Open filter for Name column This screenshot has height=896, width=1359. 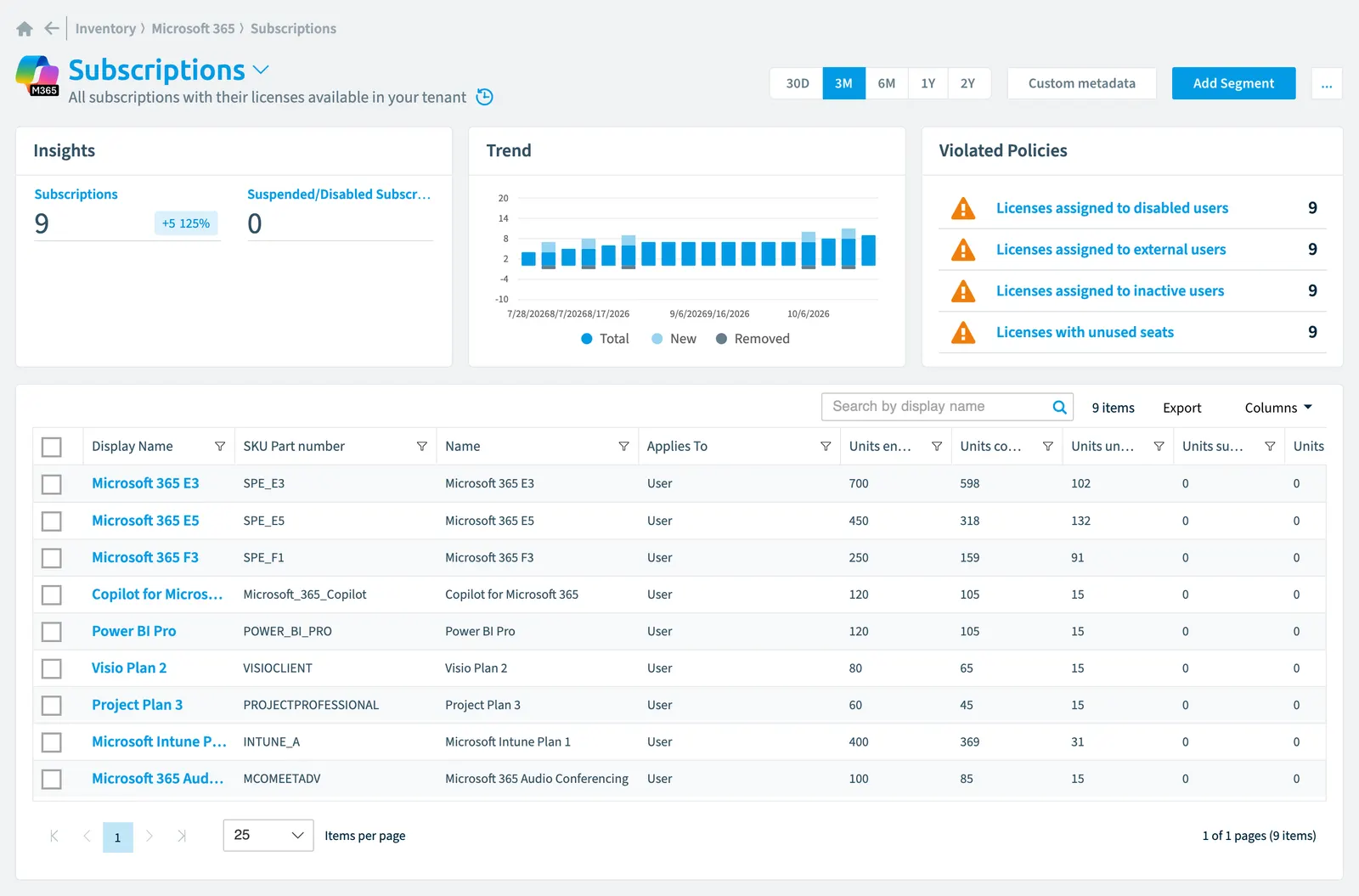coord(623,447)
